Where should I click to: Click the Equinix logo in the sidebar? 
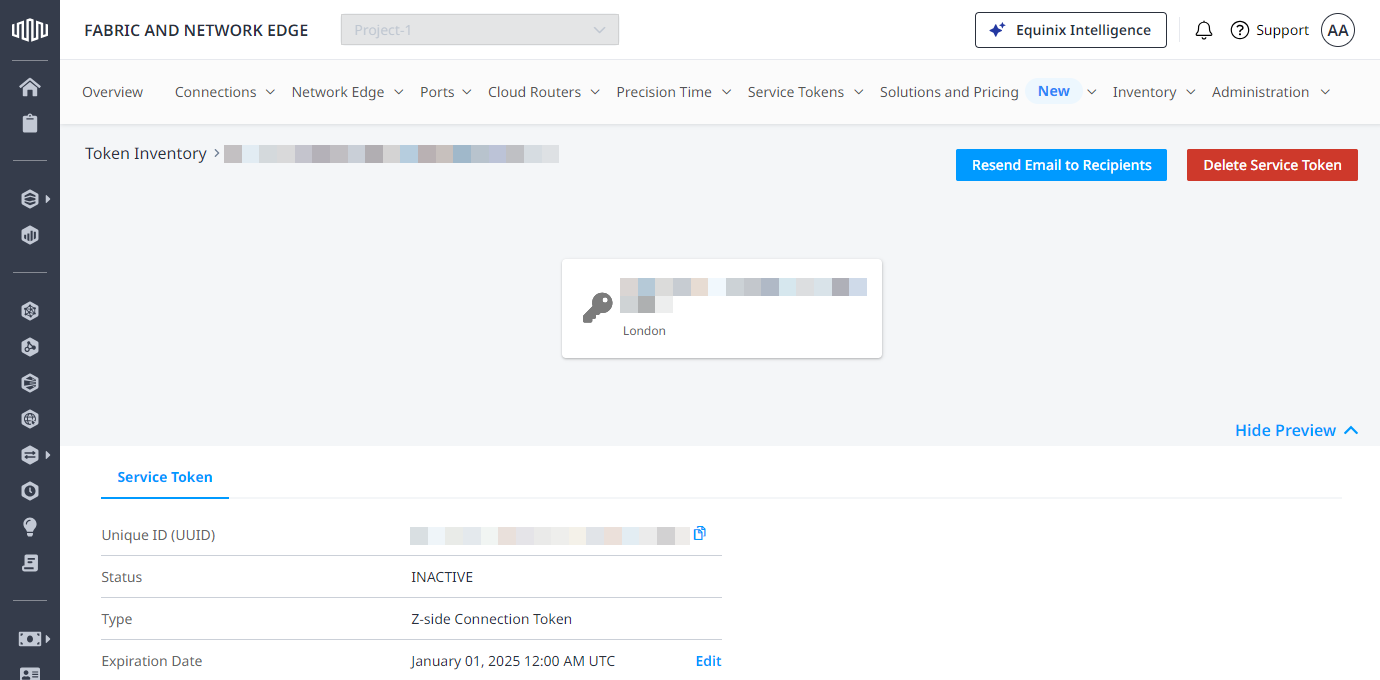(30, 30)
